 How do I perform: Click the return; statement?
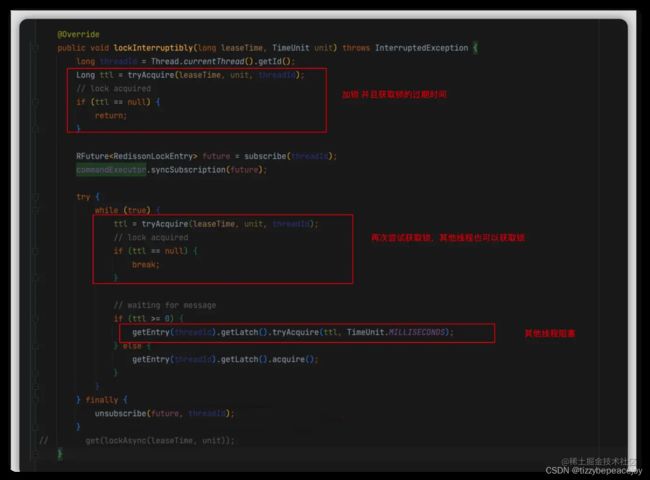(111, 116)
